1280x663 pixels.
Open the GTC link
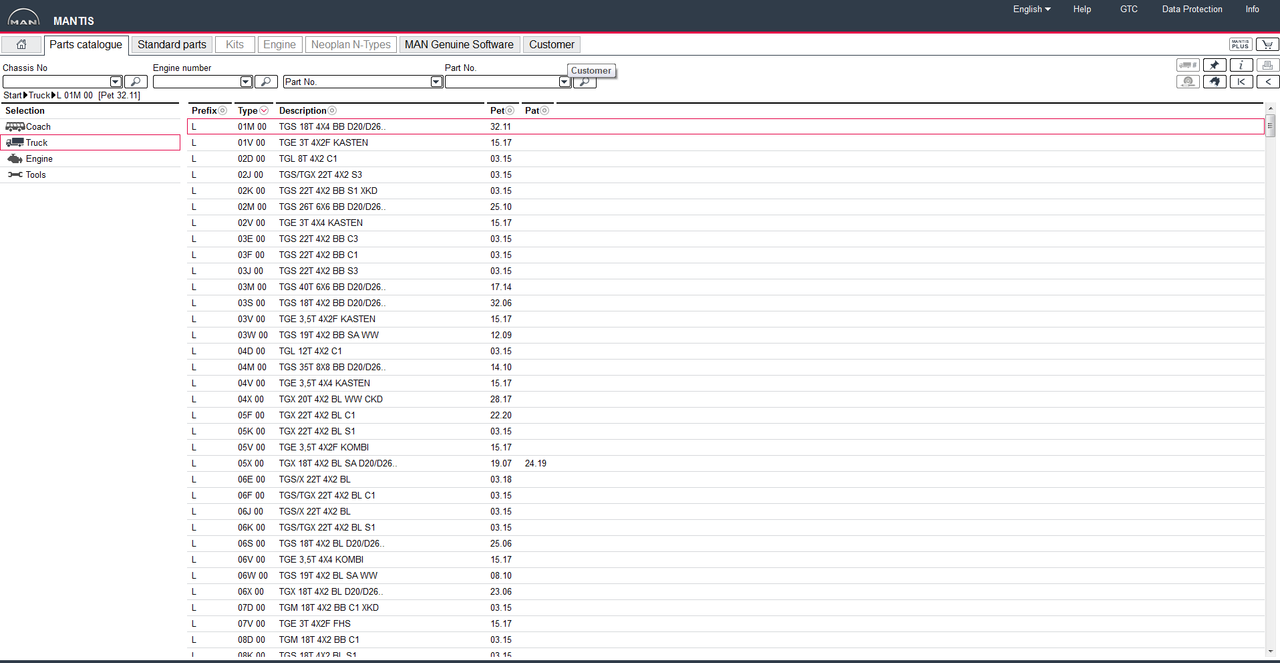[1129, 9]
